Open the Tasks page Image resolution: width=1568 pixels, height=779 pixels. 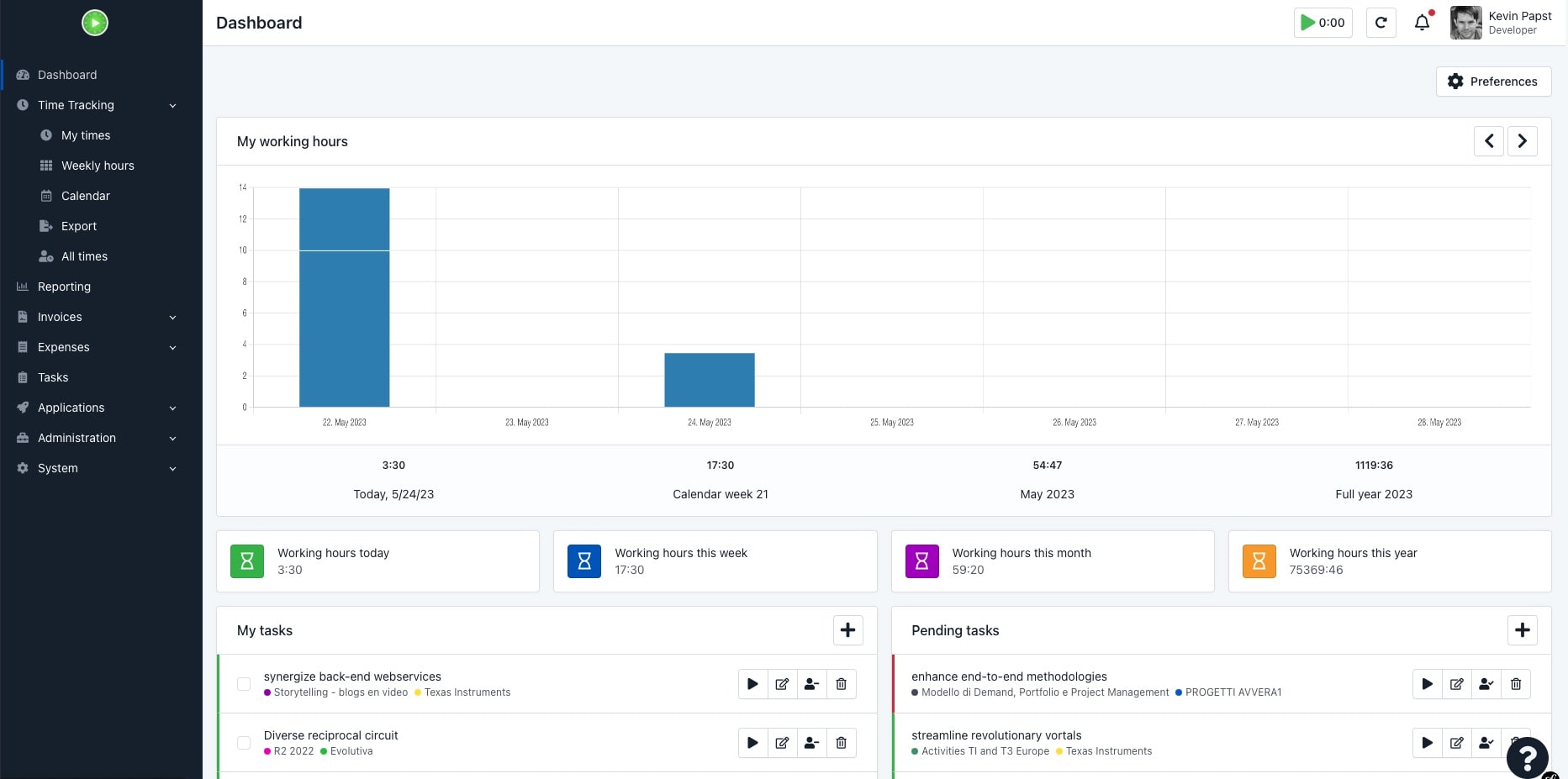(x=101, y=377)
